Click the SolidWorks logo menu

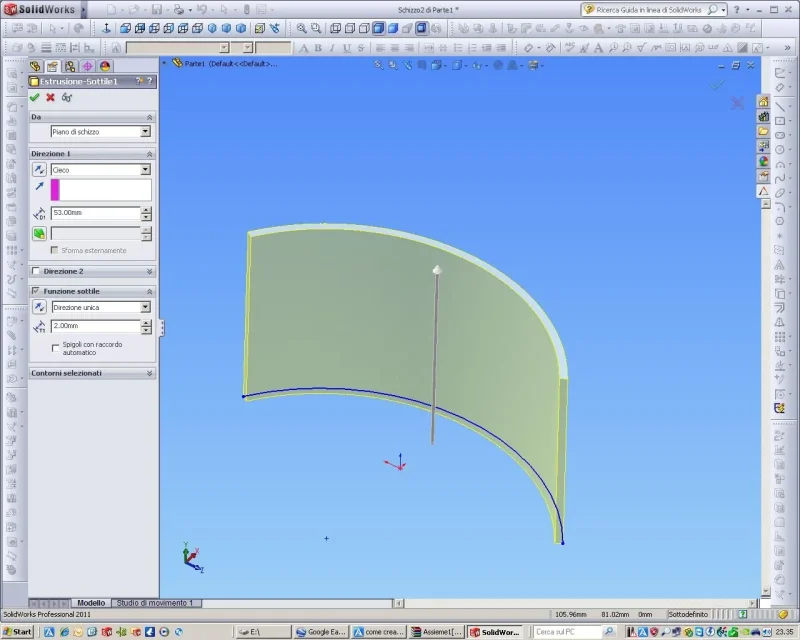pos(40,9)
